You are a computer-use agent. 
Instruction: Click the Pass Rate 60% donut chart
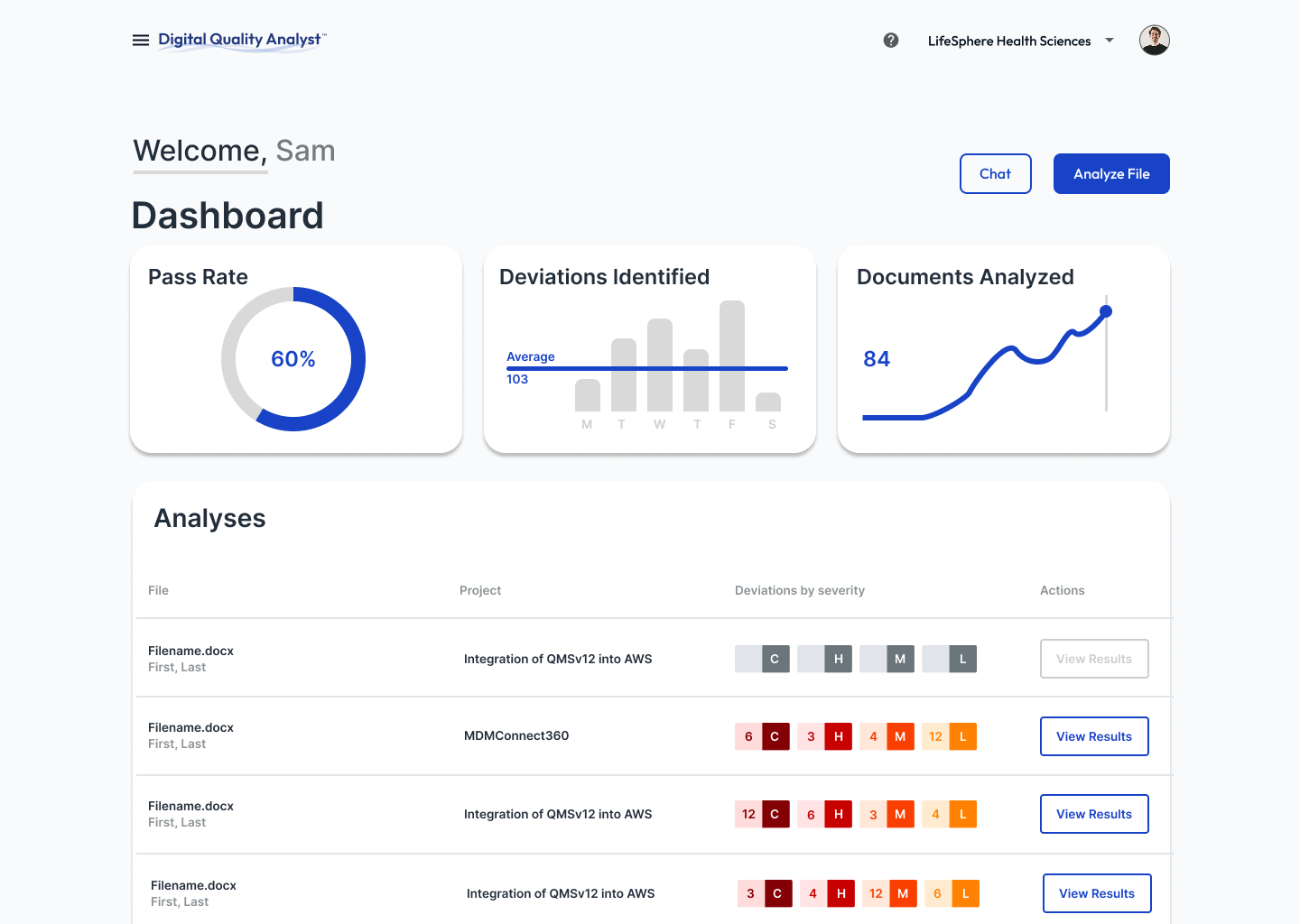[x=293, y=359]
